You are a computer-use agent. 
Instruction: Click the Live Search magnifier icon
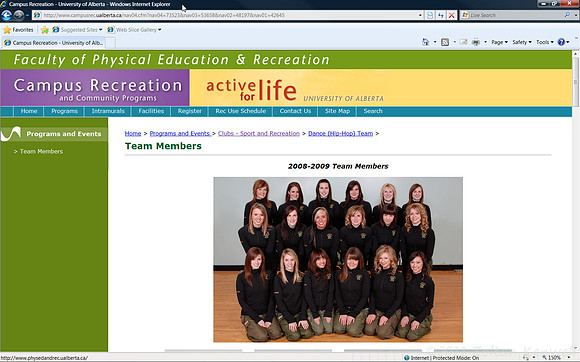pos(567,15)
